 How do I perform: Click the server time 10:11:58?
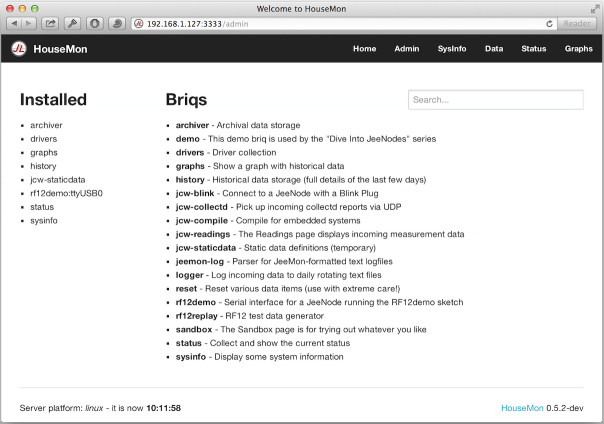(x=163, y=408)
